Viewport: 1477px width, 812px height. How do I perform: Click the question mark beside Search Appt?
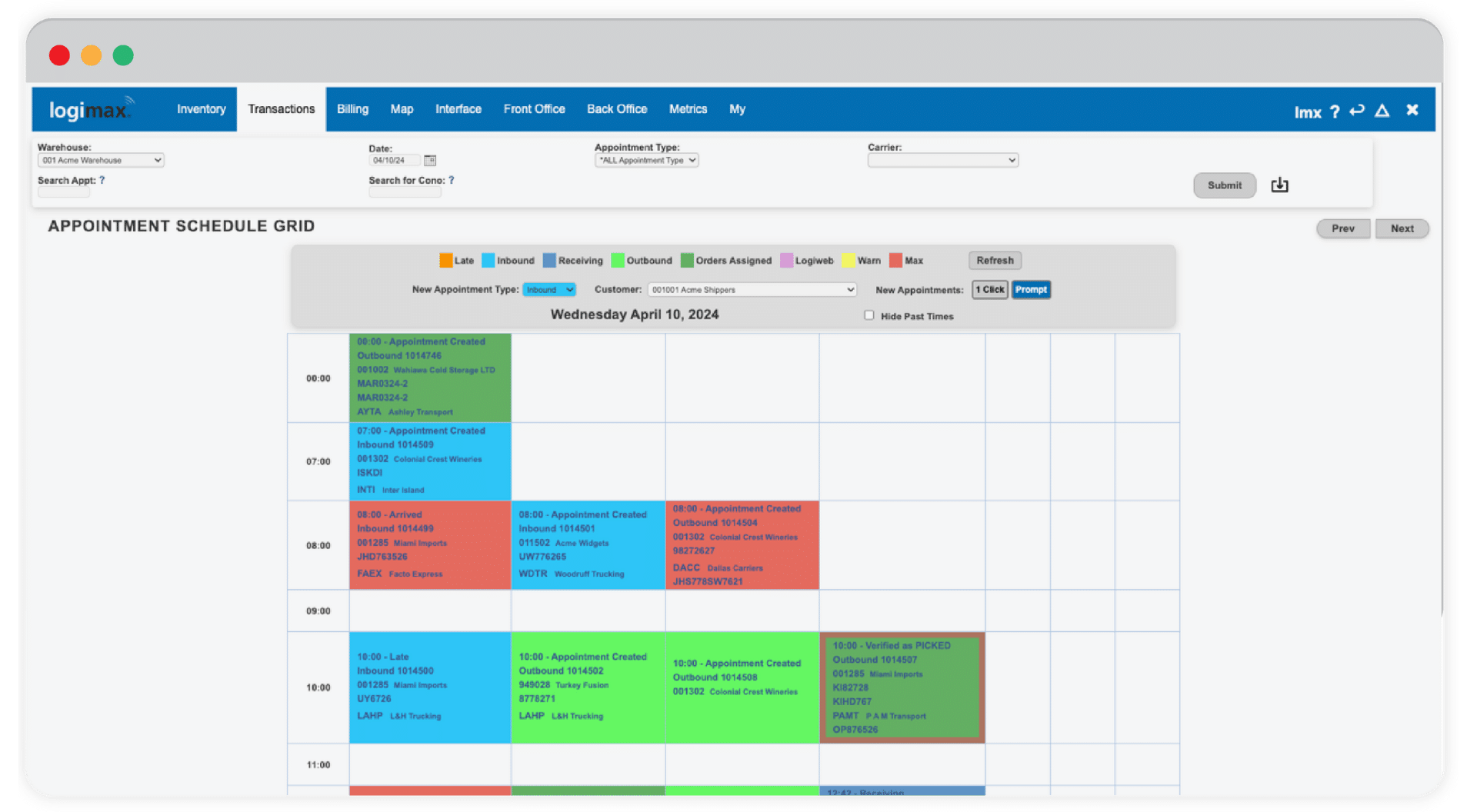tap(102, 180)
